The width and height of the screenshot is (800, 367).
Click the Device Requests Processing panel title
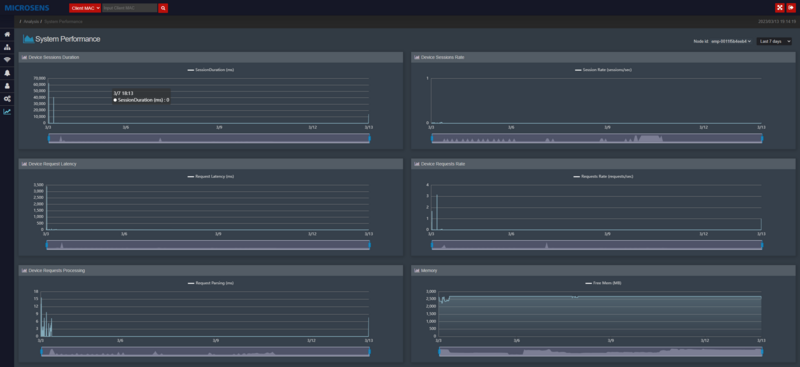57,270
